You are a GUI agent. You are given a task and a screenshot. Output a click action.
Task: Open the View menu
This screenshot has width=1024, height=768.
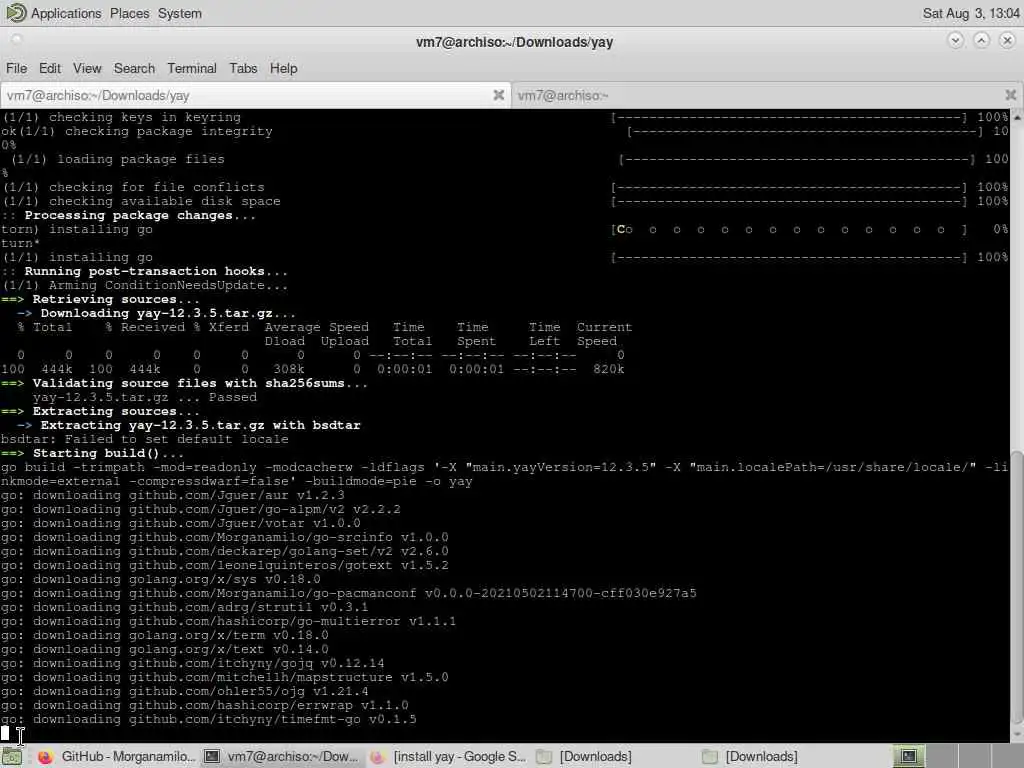point(87,68)
